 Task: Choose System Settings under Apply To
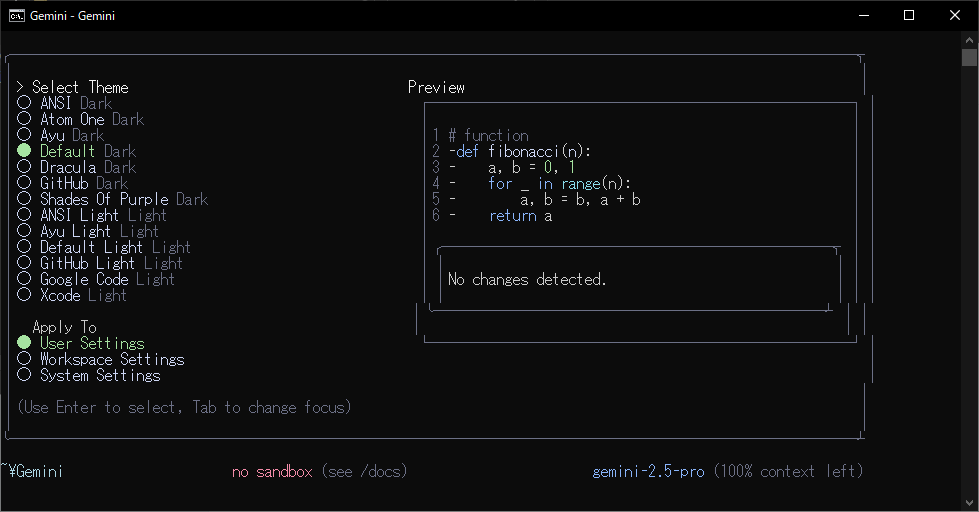point(24,375)
